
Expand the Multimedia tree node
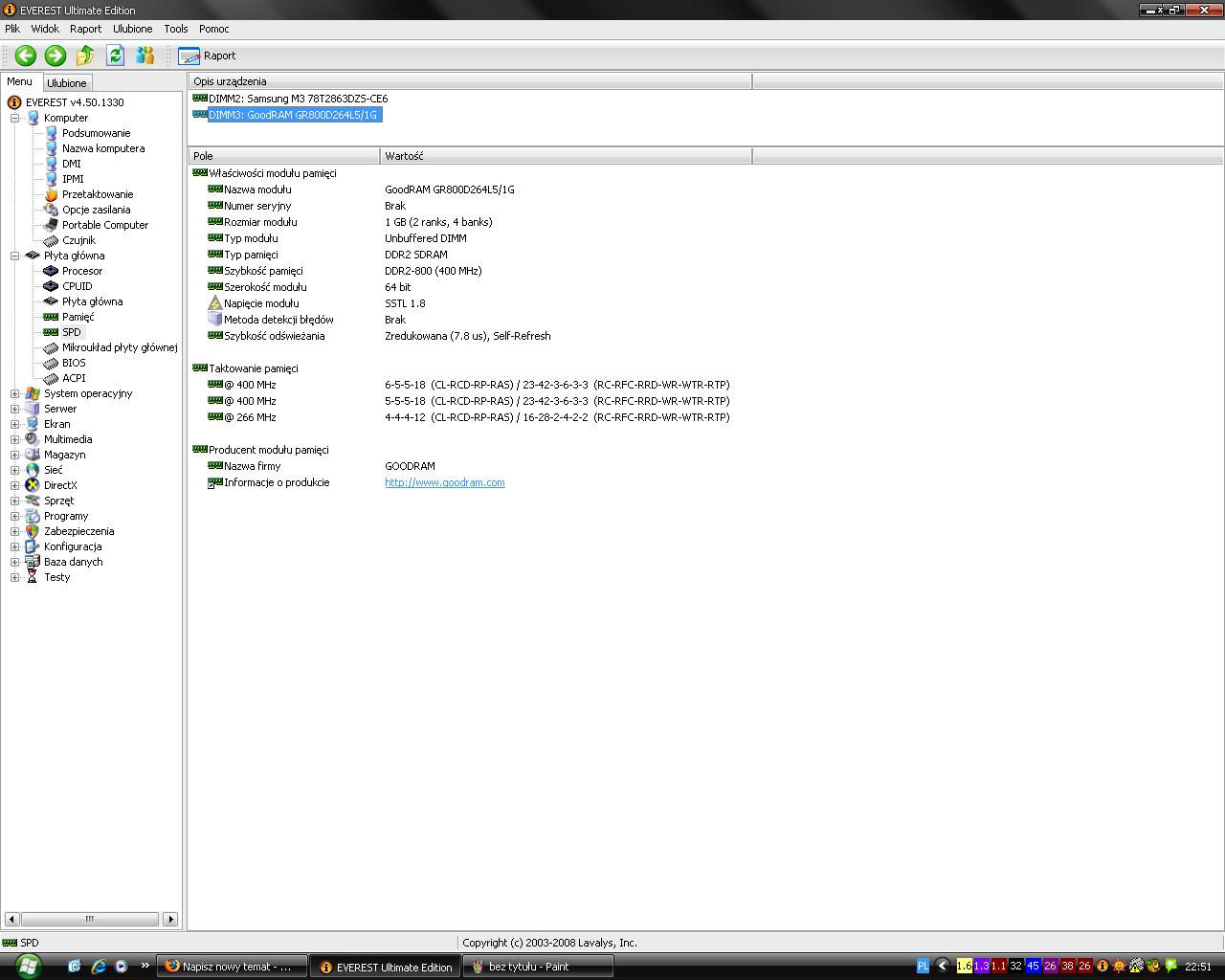[15, 439]
